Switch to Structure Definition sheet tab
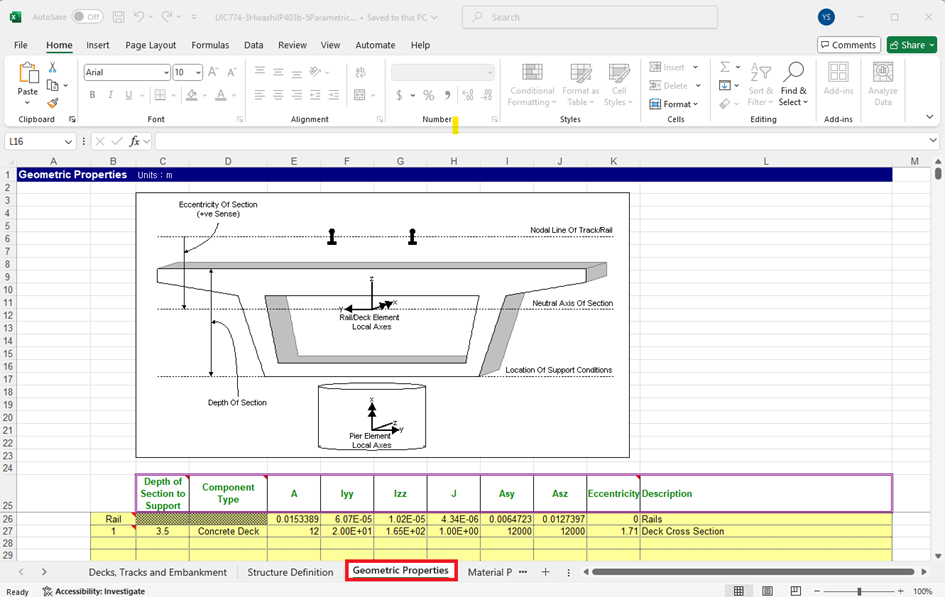The image size is (945, 597). click(x=290, y=572)
